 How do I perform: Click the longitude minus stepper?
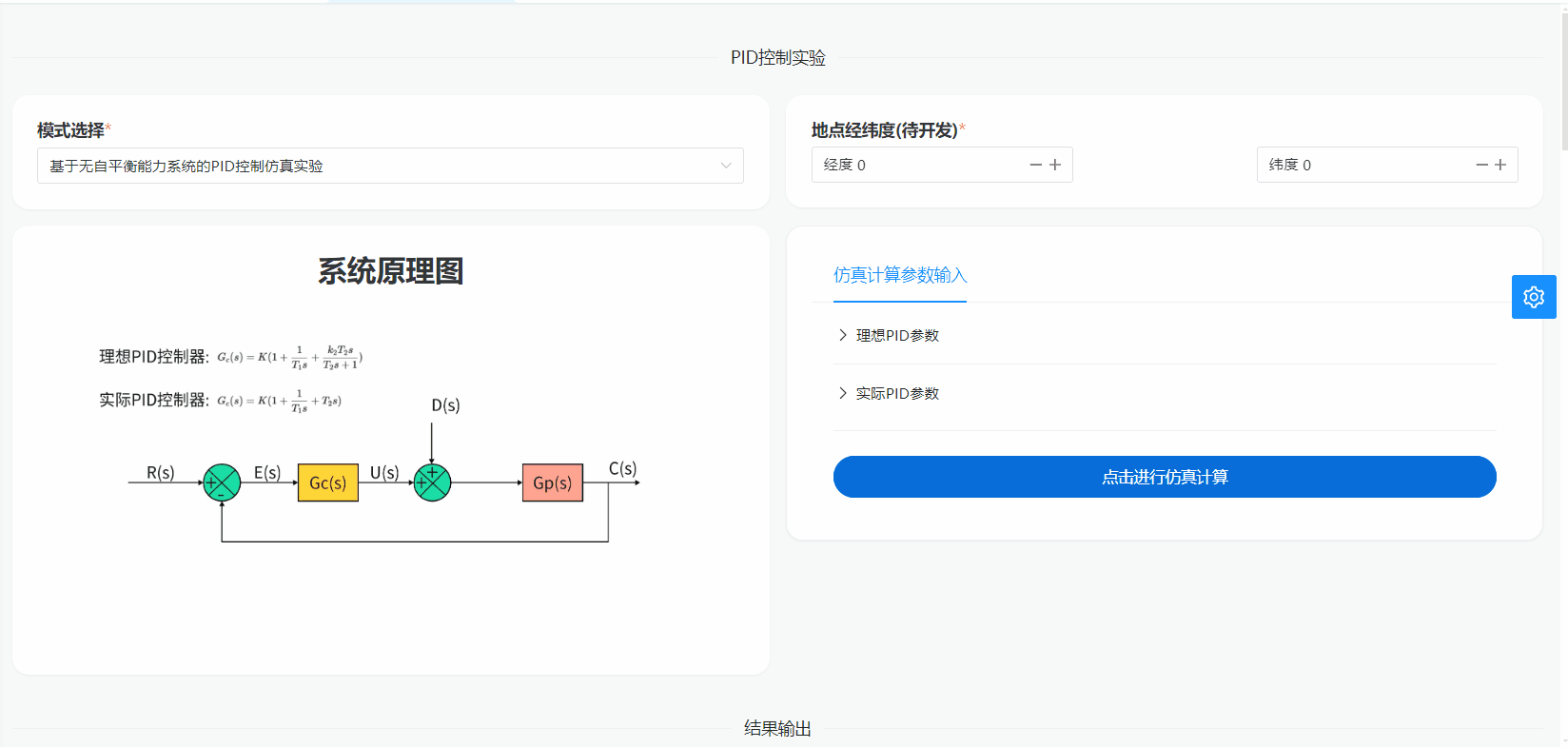point(1035,165)
